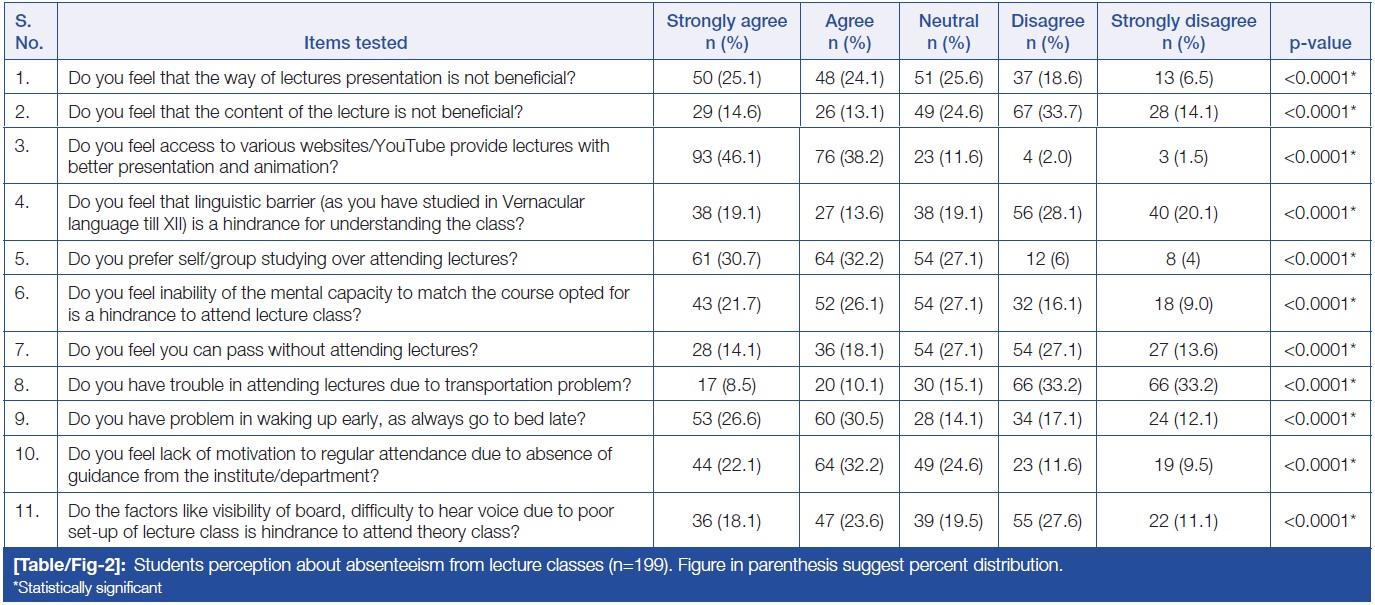Viewport: 1375px width, 605px height.
Task: Click the "Disagree n (%)" column header
Action: tap(1047, 32)
